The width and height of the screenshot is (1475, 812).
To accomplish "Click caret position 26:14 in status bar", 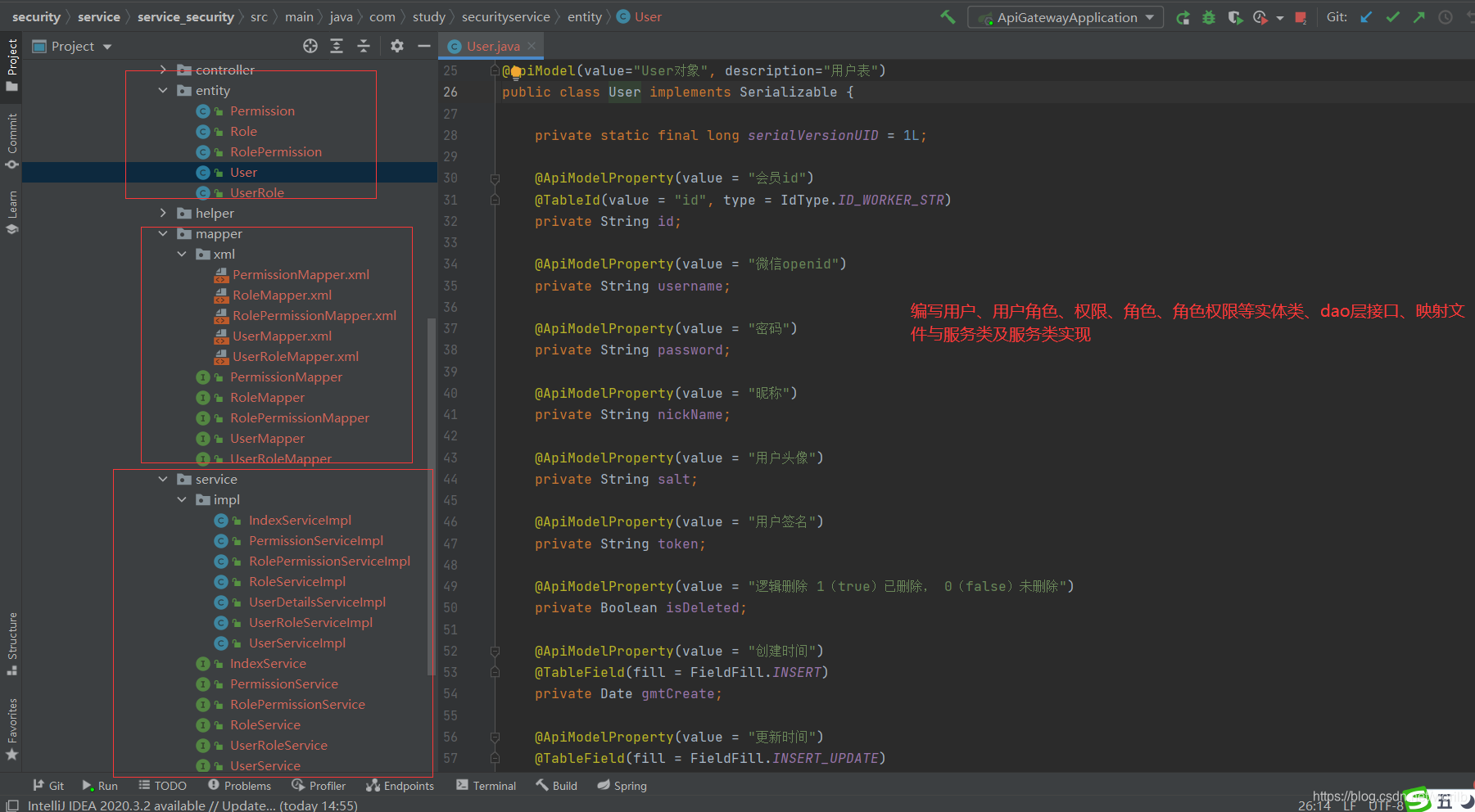I will point(1314,805).
